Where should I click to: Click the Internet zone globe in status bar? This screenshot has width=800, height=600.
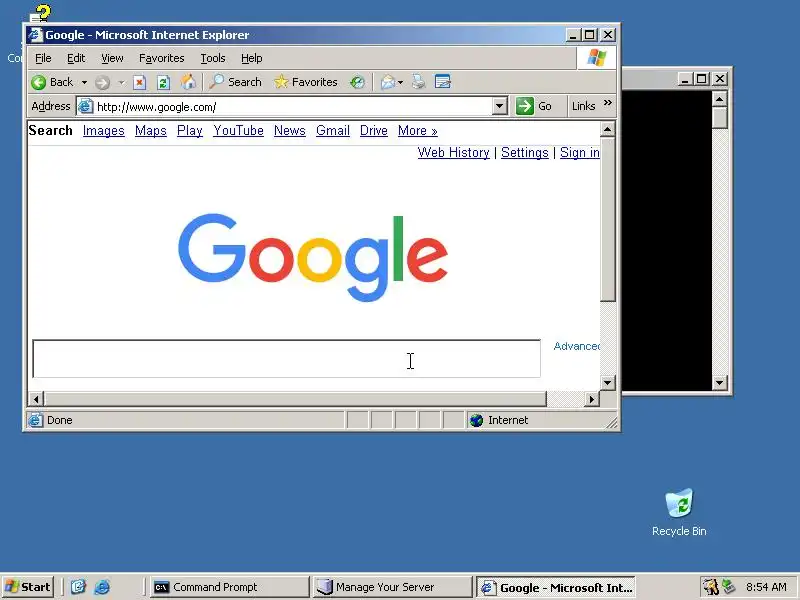point(477,420)
